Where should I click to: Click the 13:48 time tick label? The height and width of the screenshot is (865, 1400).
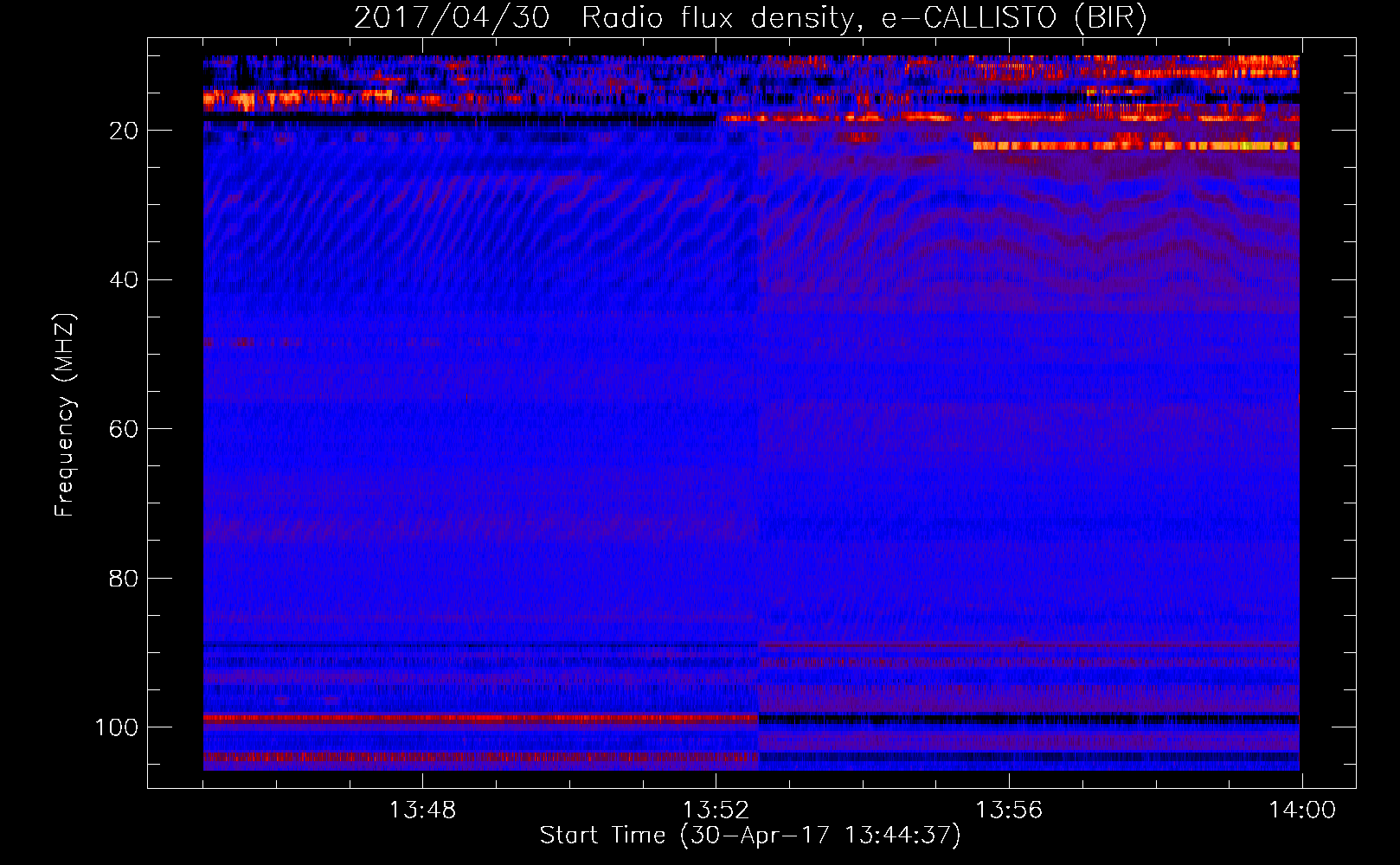(x=422, y=811)
